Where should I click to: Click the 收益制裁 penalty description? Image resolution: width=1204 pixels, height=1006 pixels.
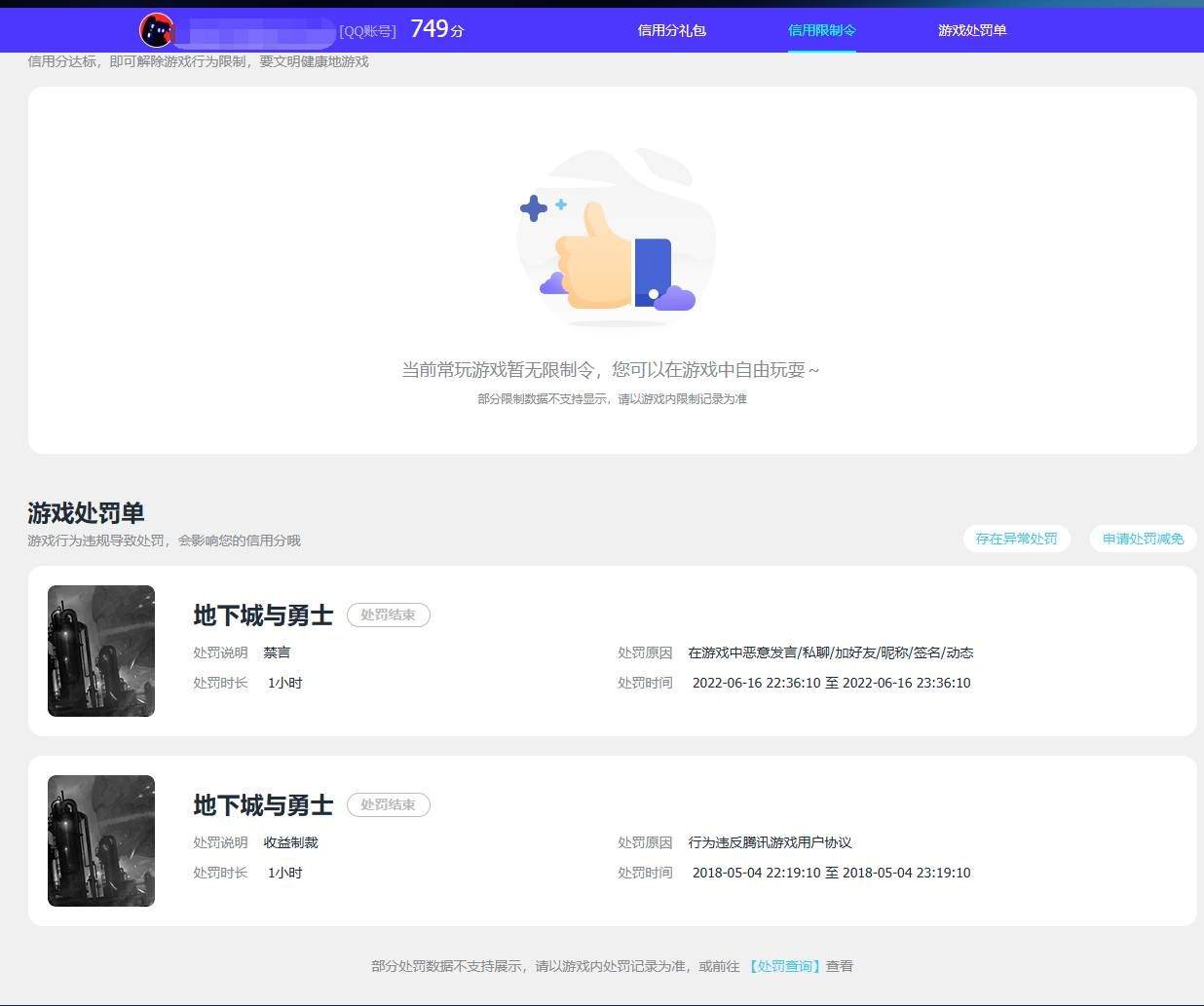tap(290, 842)
